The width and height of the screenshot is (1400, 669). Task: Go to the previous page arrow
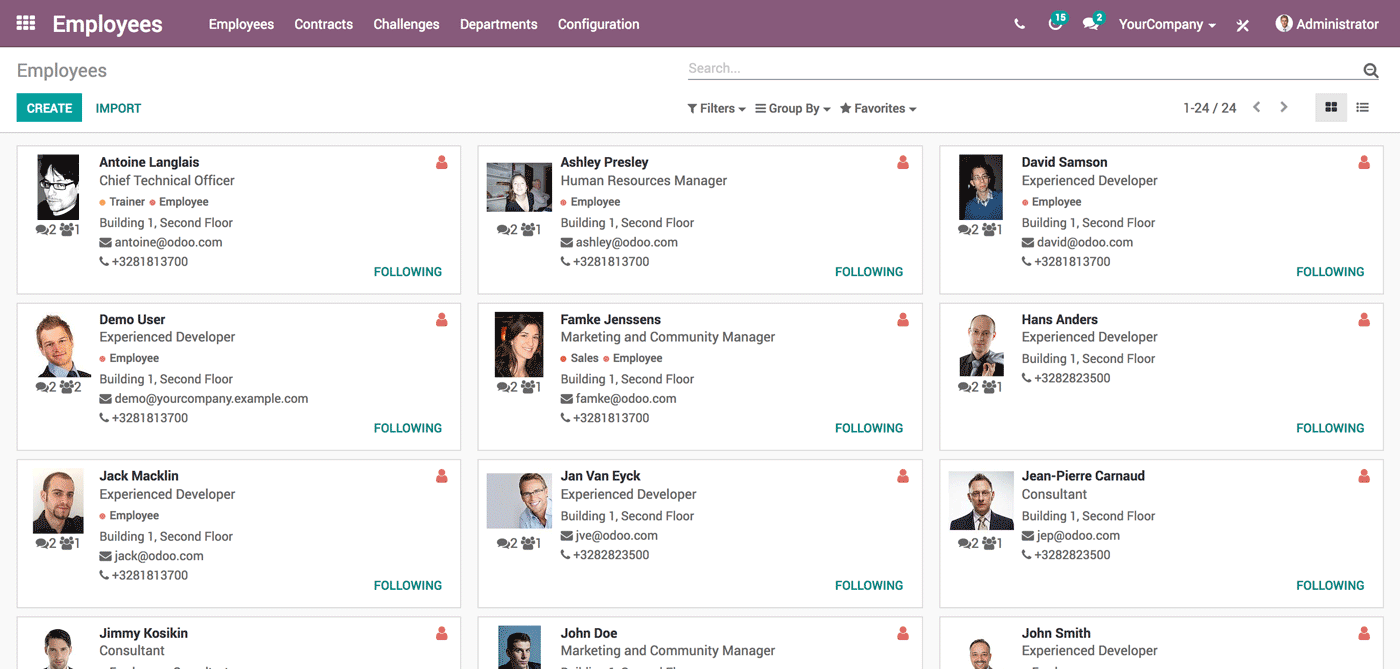coord(1257,108)
